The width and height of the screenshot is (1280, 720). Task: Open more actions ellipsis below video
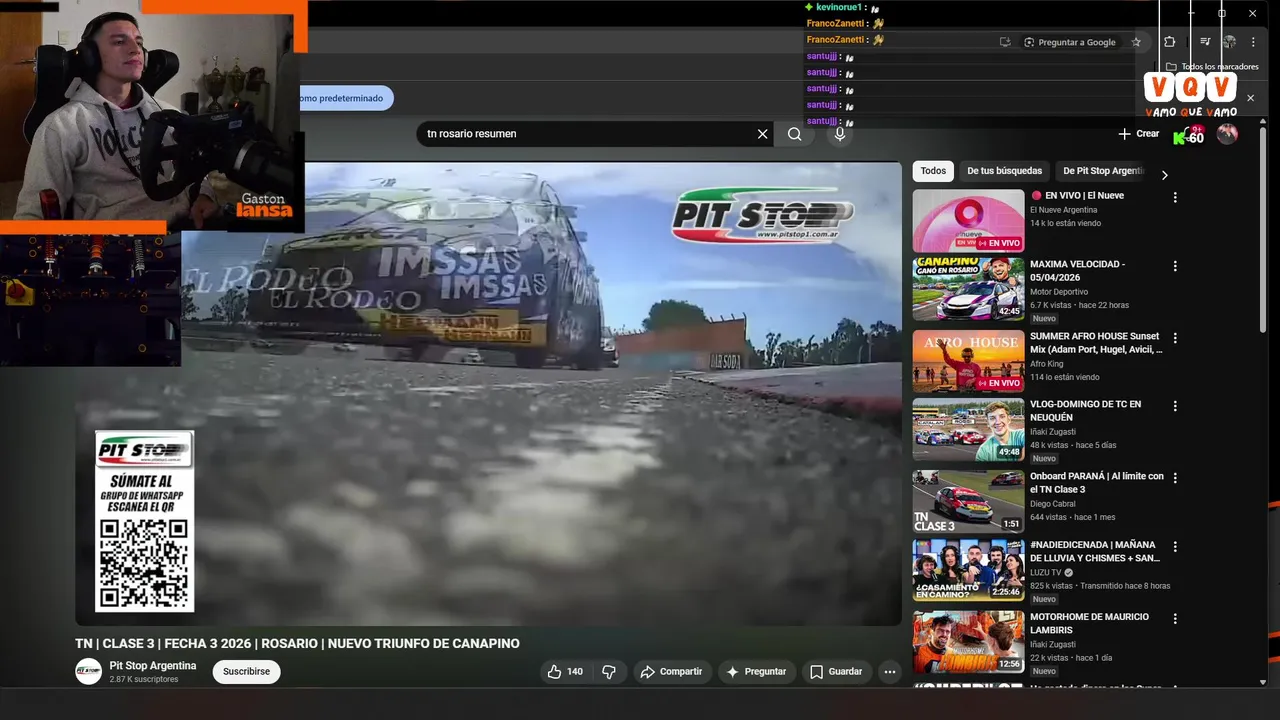coord(889,672)
